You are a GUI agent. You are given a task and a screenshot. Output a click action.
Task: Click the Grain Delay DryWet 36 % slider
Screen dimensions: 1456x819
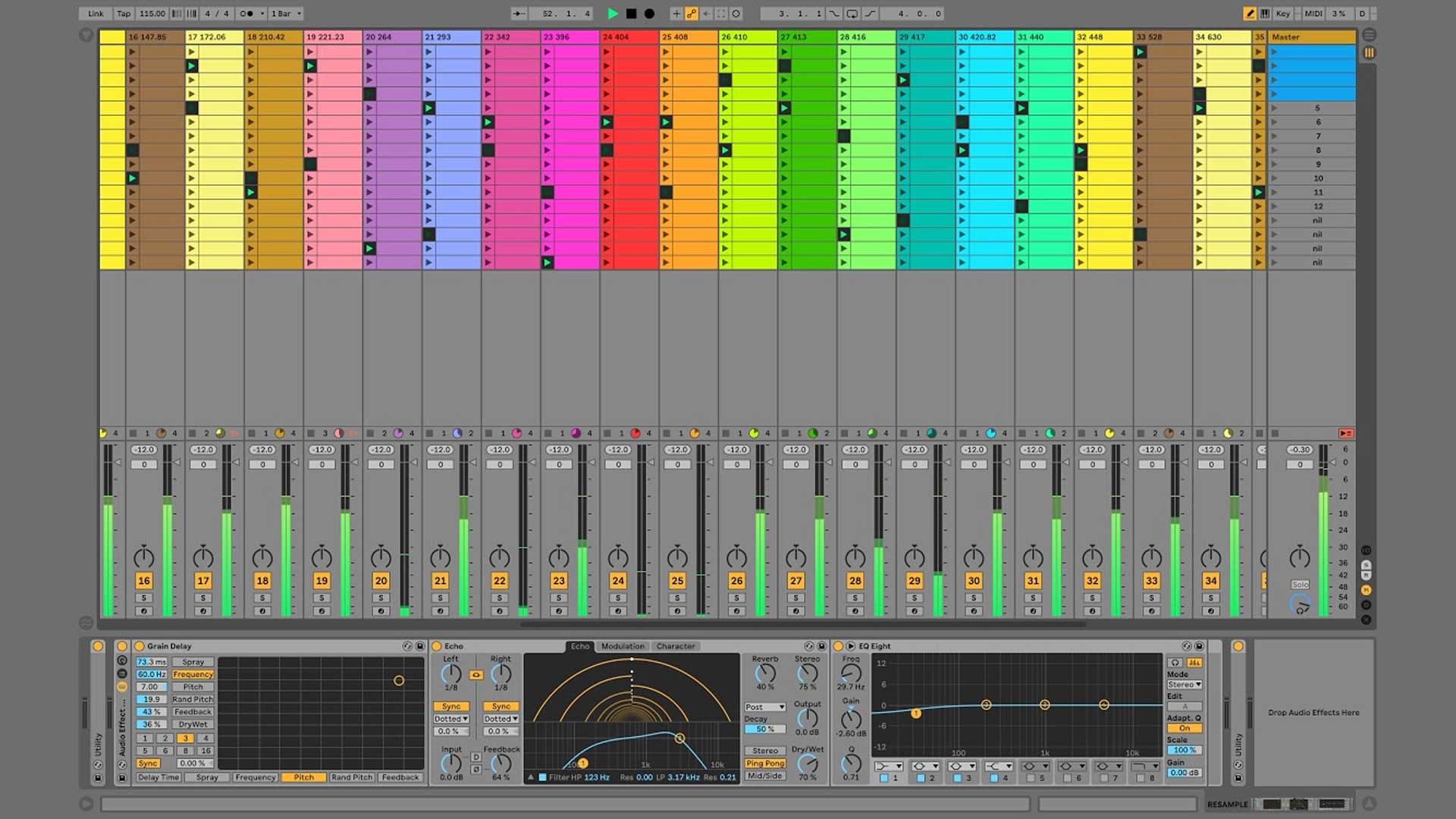[152, 724]
